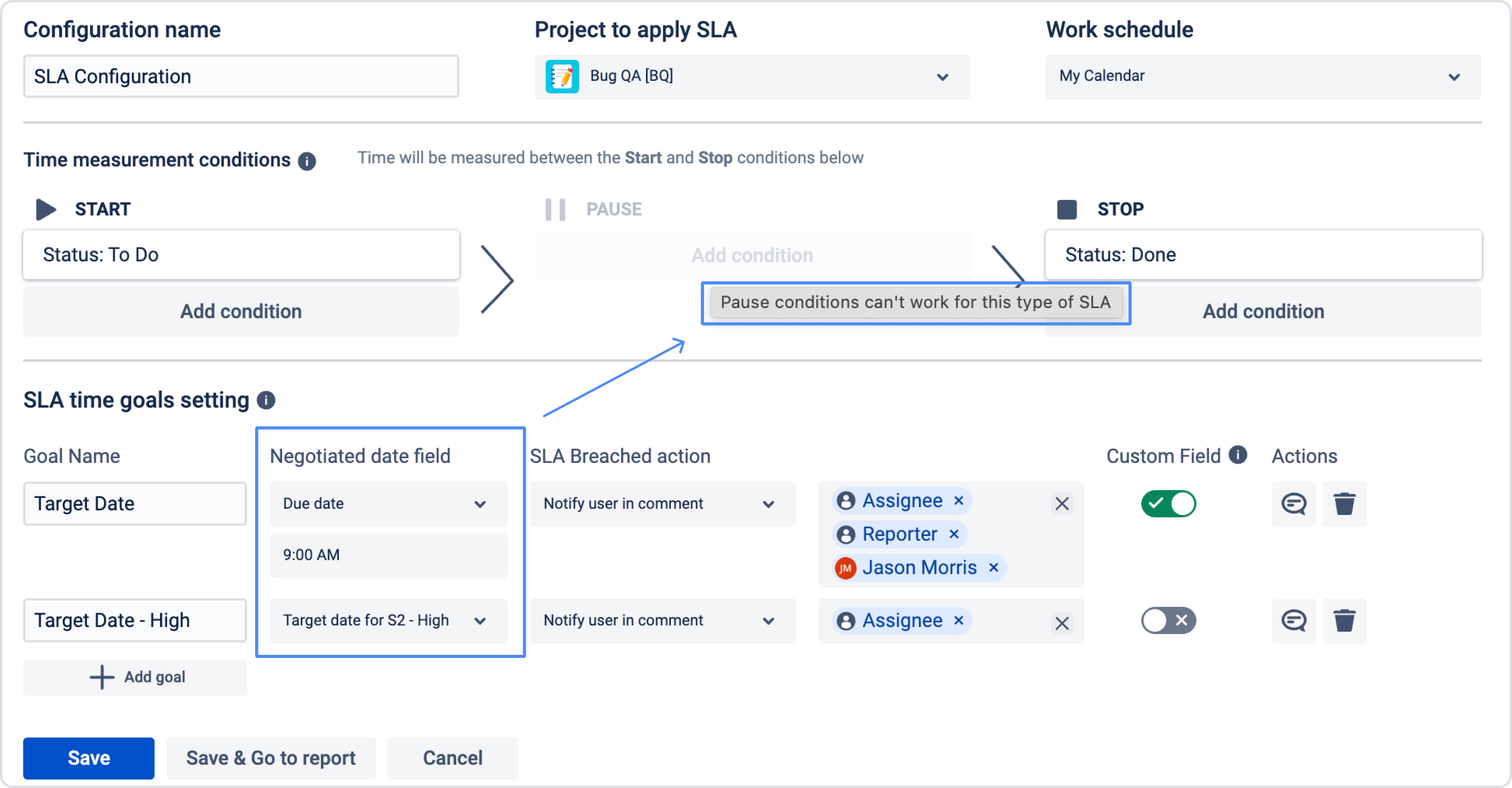
Task: Remove Jason Morris from notified users
Action: [993, 567]
